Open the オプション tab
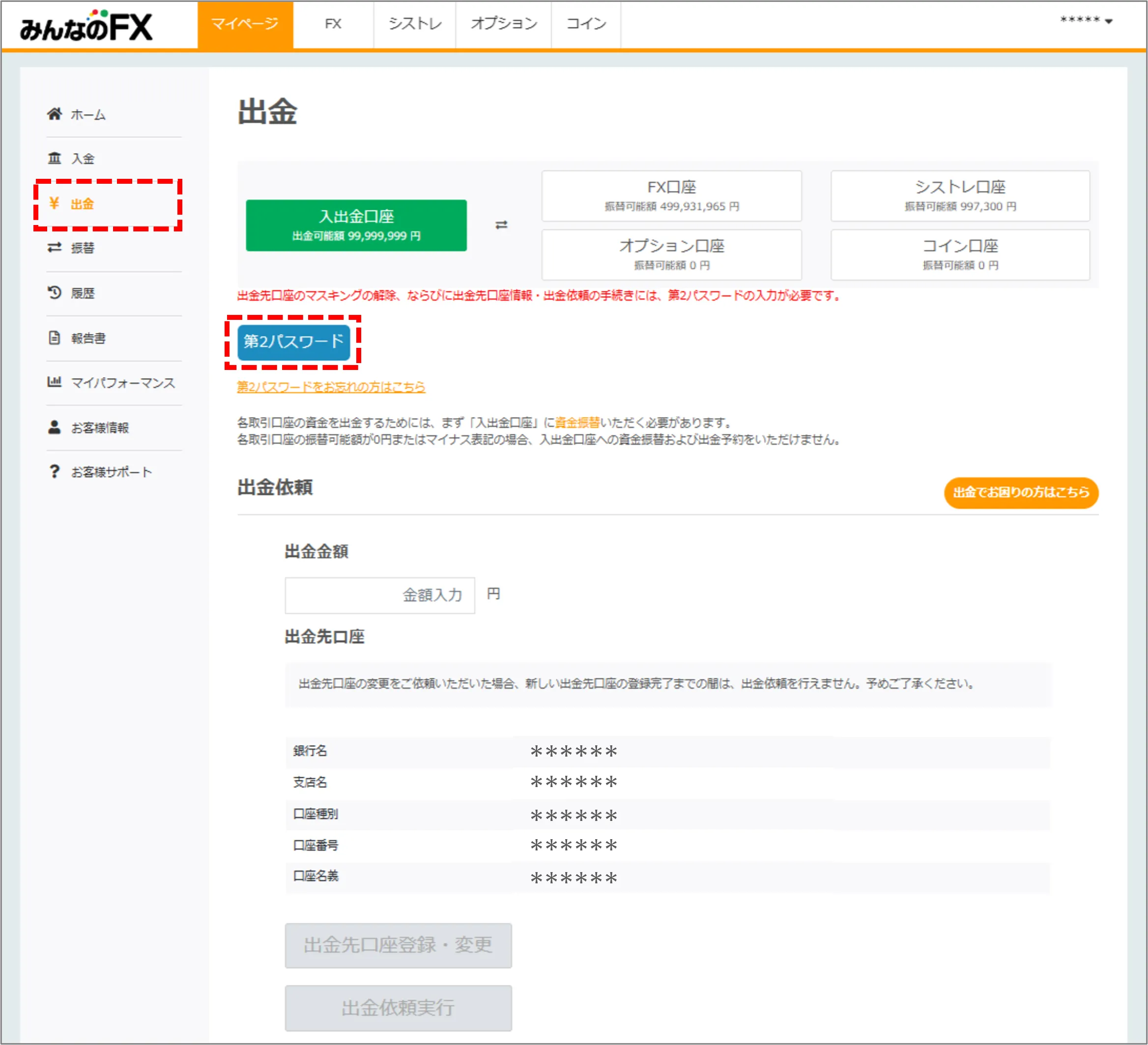The height and width of the screenshot is (1045, 1148). tap(503, 25)
